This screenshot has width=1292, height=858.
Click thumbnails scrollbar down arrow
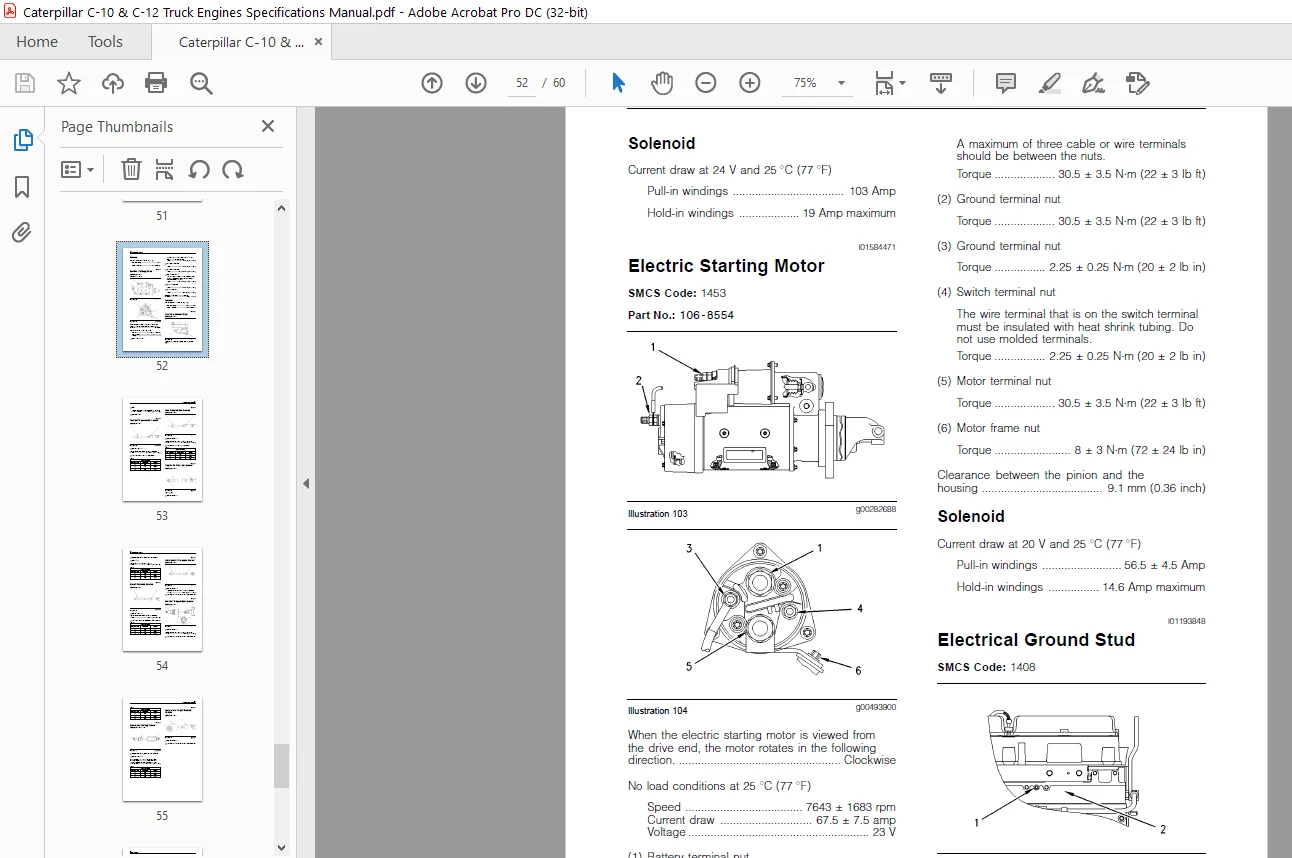[x=282, y=847]
